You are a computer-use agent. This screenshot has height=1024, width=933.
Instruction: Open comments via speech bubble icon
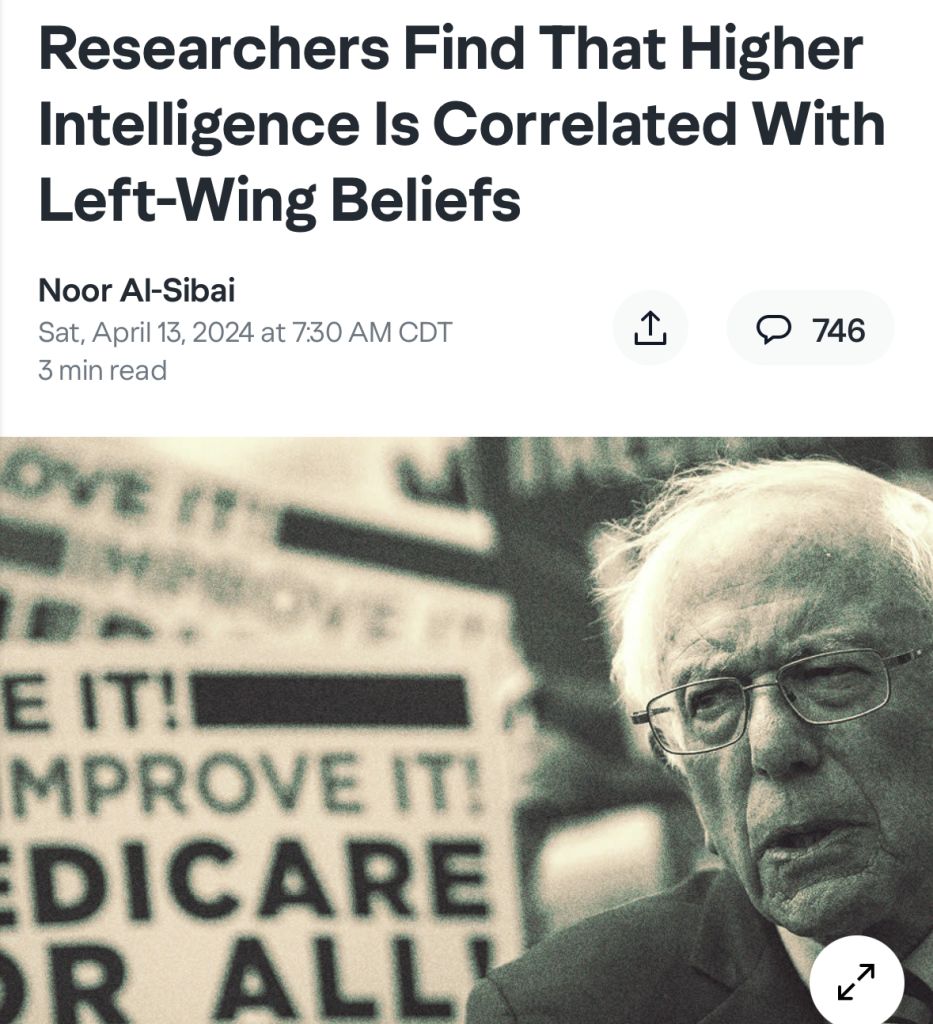[x=774, y=329]
